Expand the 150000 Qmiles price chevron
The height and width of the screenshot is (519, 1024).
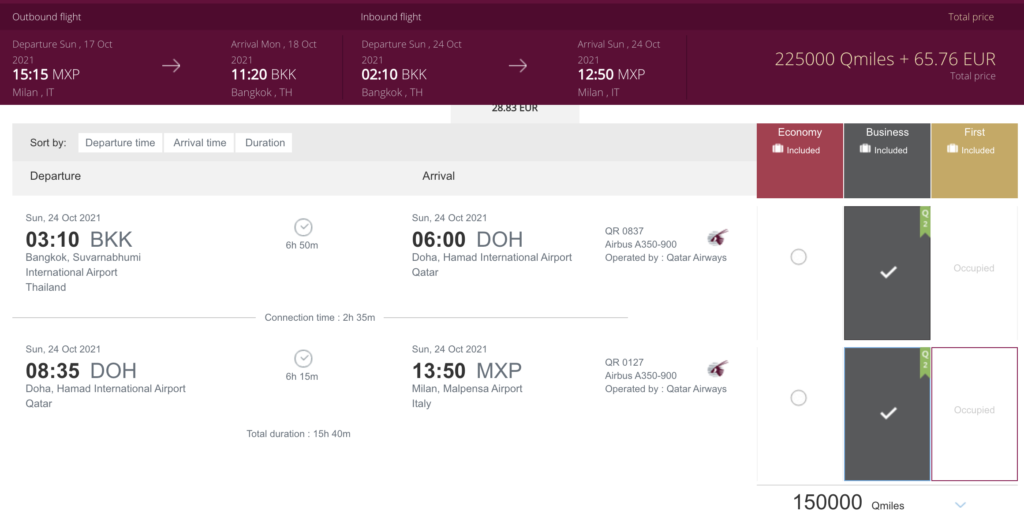[x=960, y=505]
